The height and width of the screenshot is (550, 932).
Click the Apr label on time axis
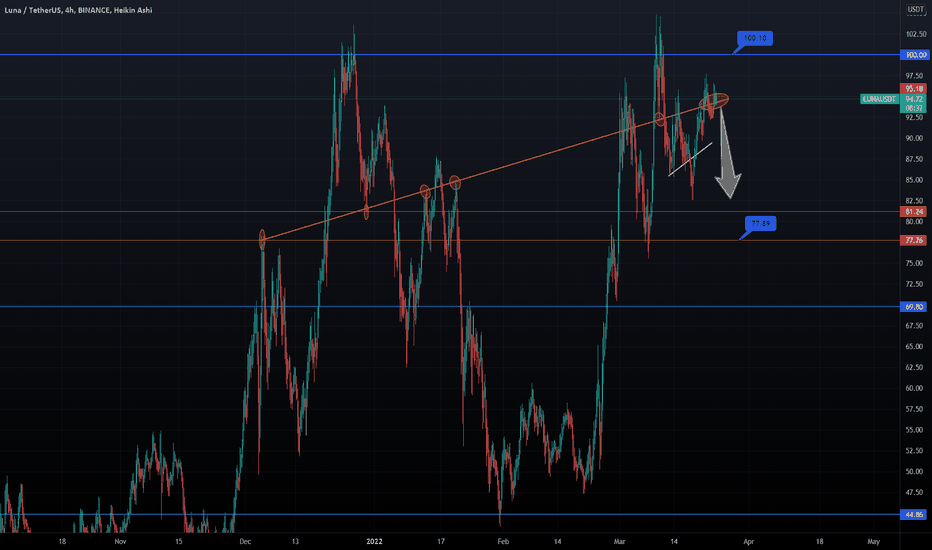click(x=748, y=541)
